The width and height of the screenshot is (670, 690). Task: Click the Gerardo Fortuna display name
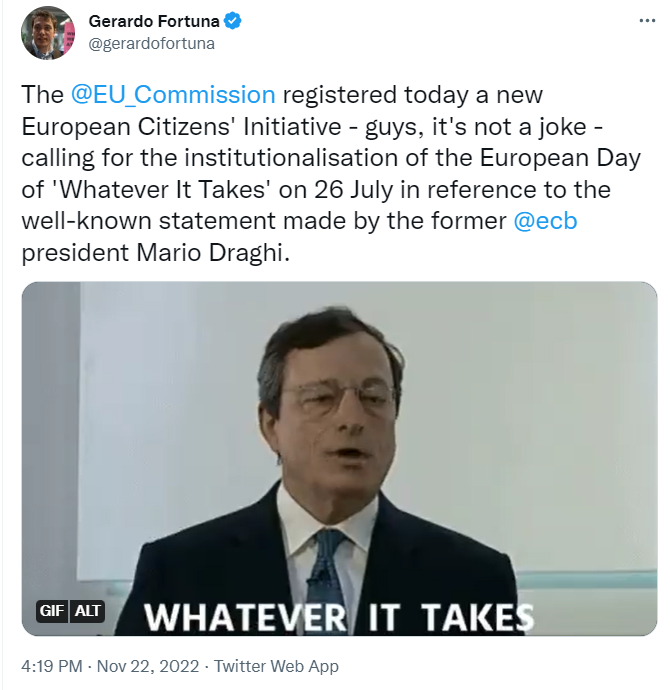click(152, 21)
